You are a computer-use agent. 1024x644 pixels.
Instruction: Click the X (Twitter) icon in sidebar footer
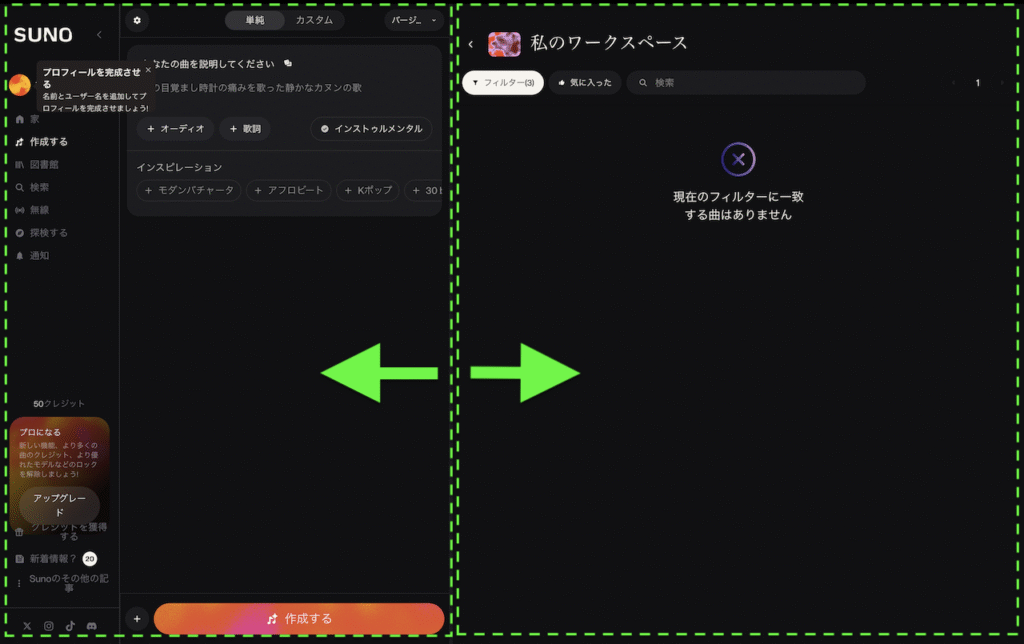(x=27, y=626)
